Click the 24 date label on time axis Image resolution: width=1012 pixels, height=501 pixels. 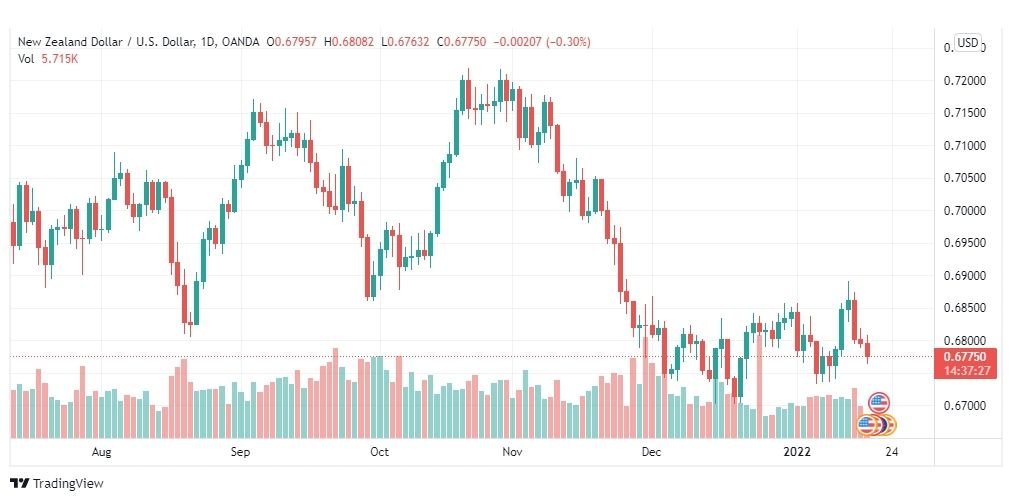coord(892,452)
